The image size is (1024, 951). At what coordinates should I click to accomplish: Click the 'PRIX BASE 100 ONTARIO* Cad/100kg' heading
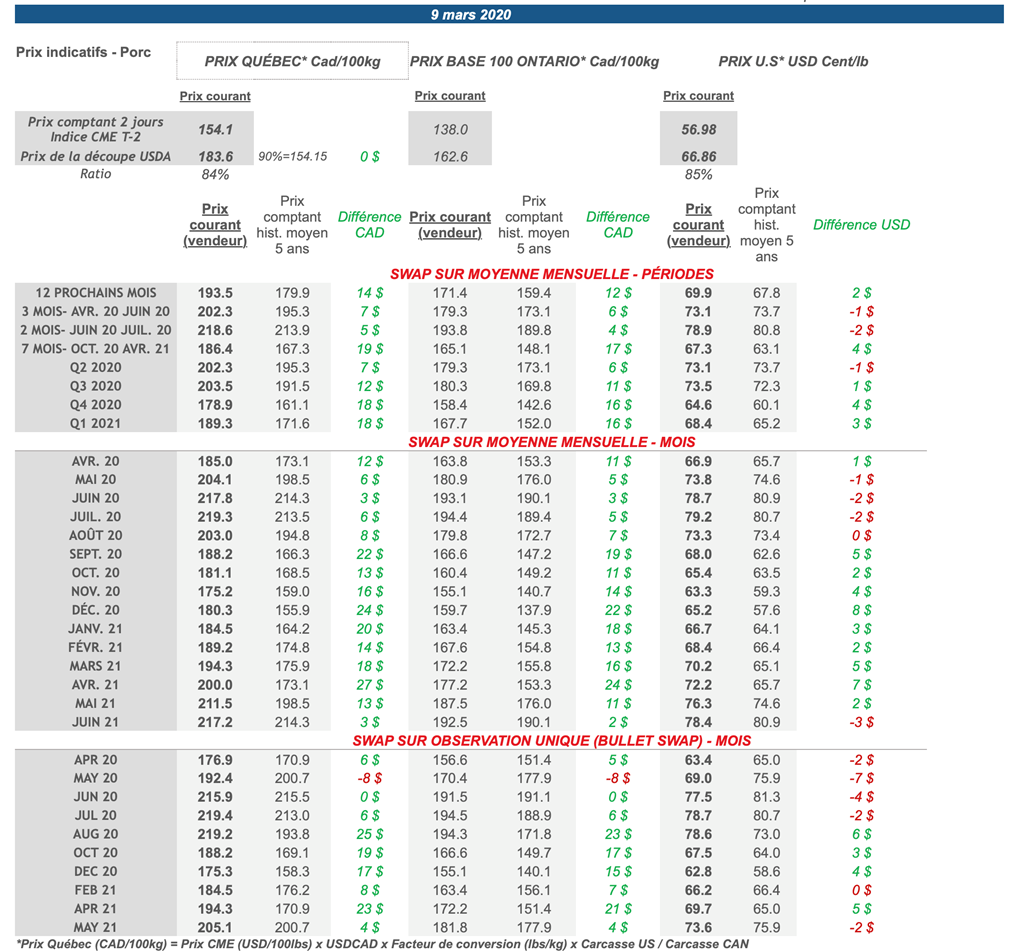point(534,61)
